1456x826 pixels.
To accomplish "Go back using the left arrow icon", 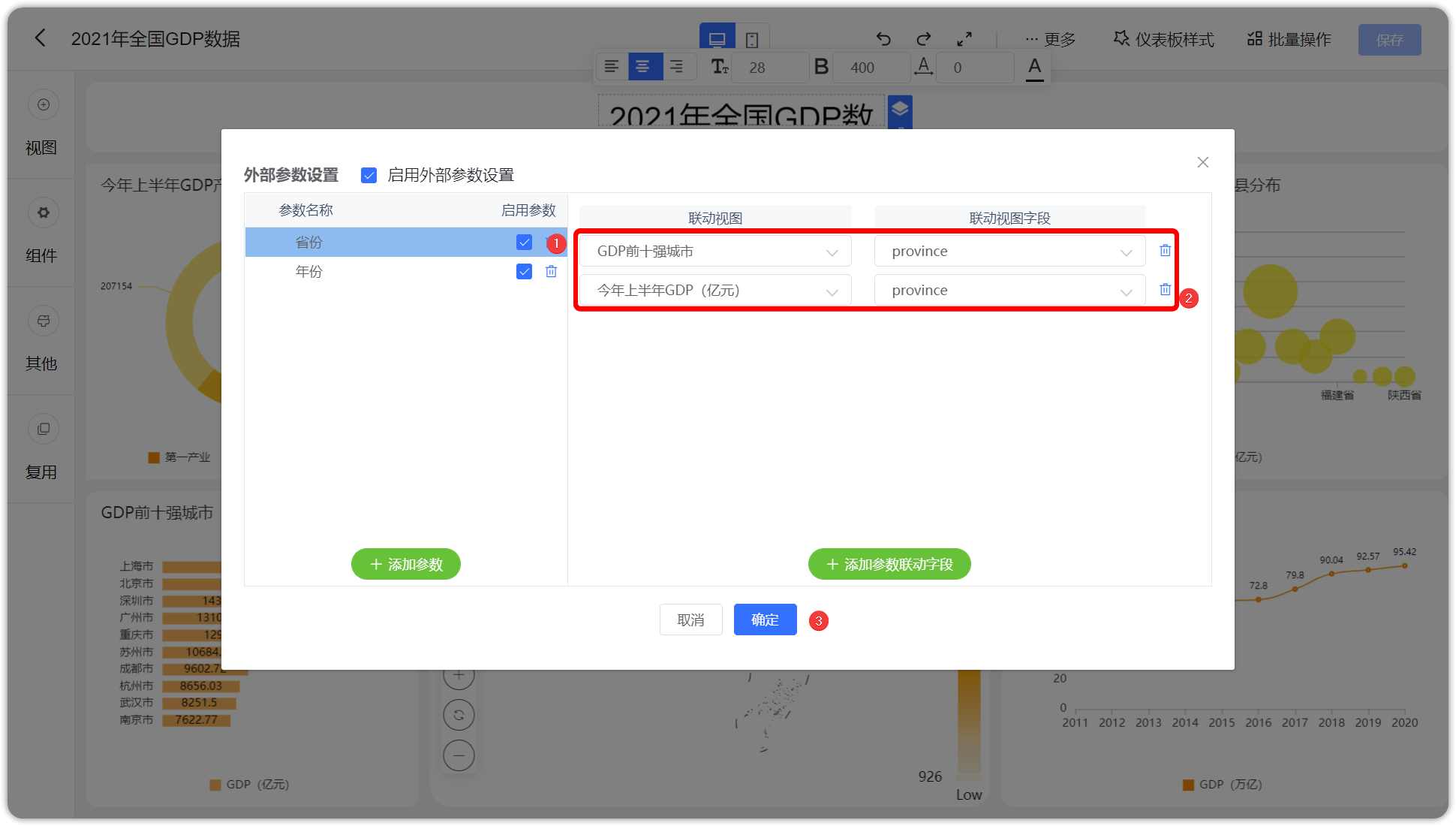I will coord(41,38).
